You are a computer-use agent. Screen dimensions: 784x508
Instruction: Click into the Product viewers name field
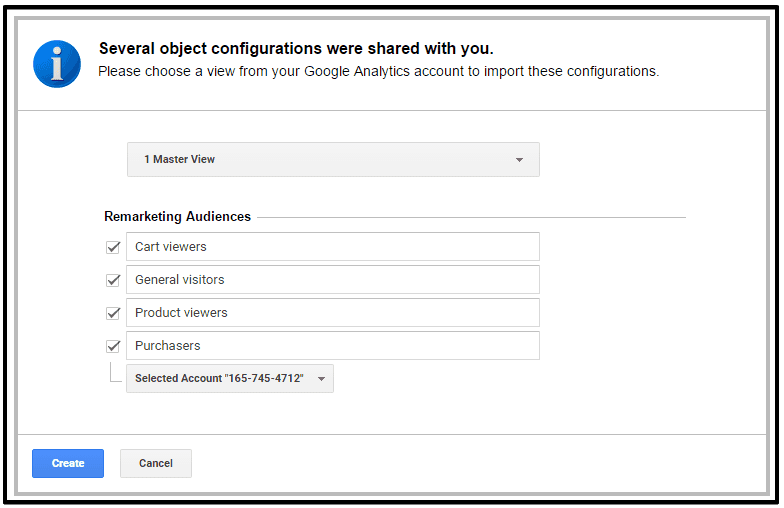coord(333,313)
